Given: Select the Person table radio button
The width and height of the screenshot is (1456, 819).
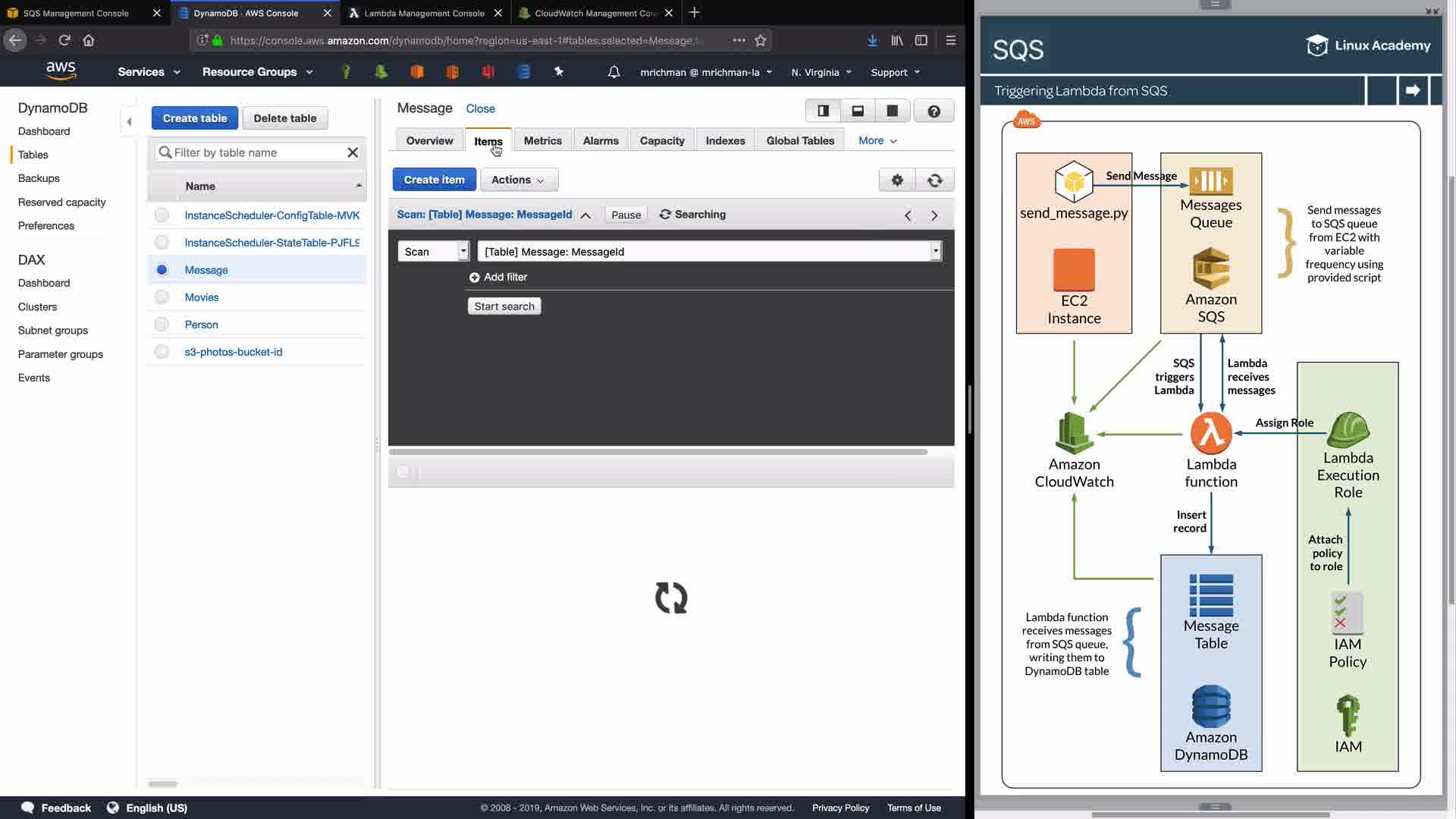Looking at the screenshot, I should point(162,325).
